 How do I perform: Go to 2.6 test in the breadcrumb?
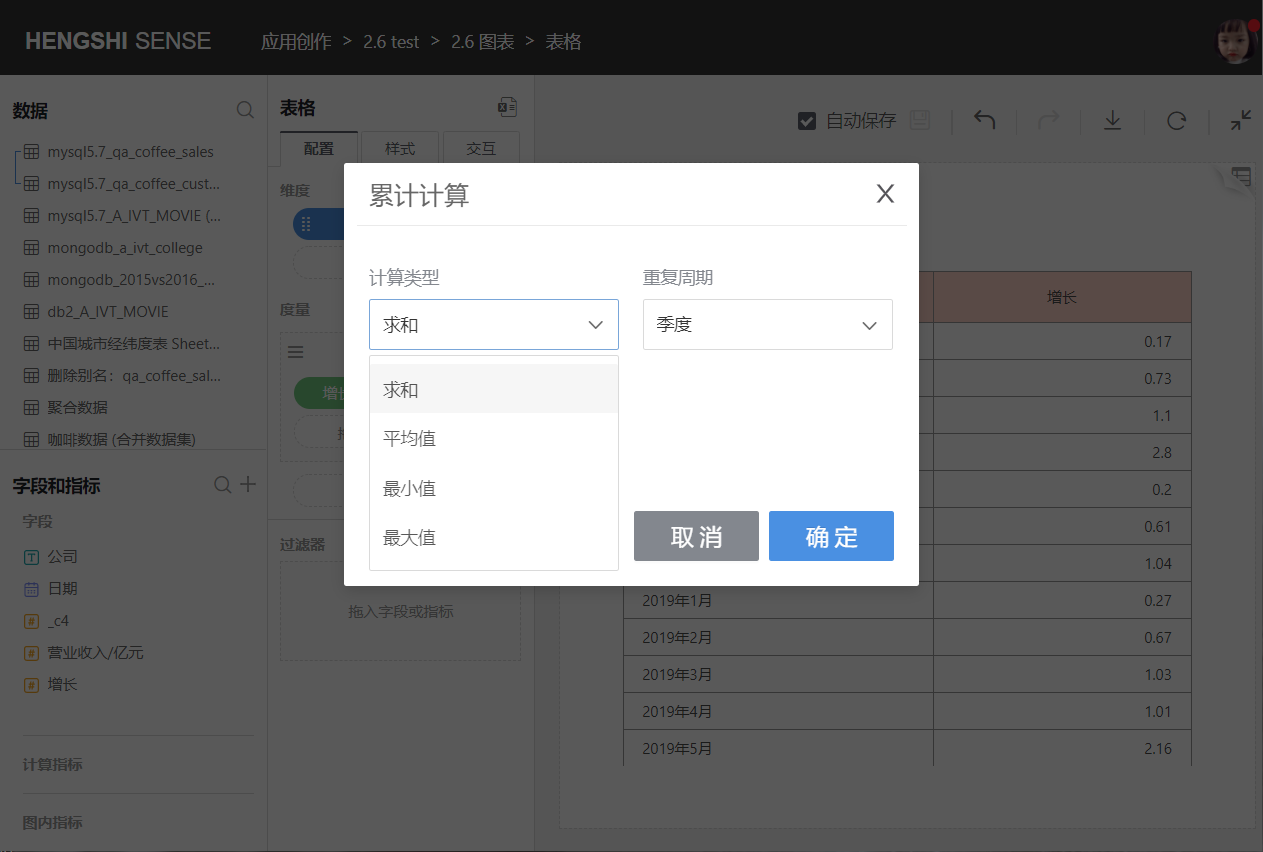click(391, 41)
